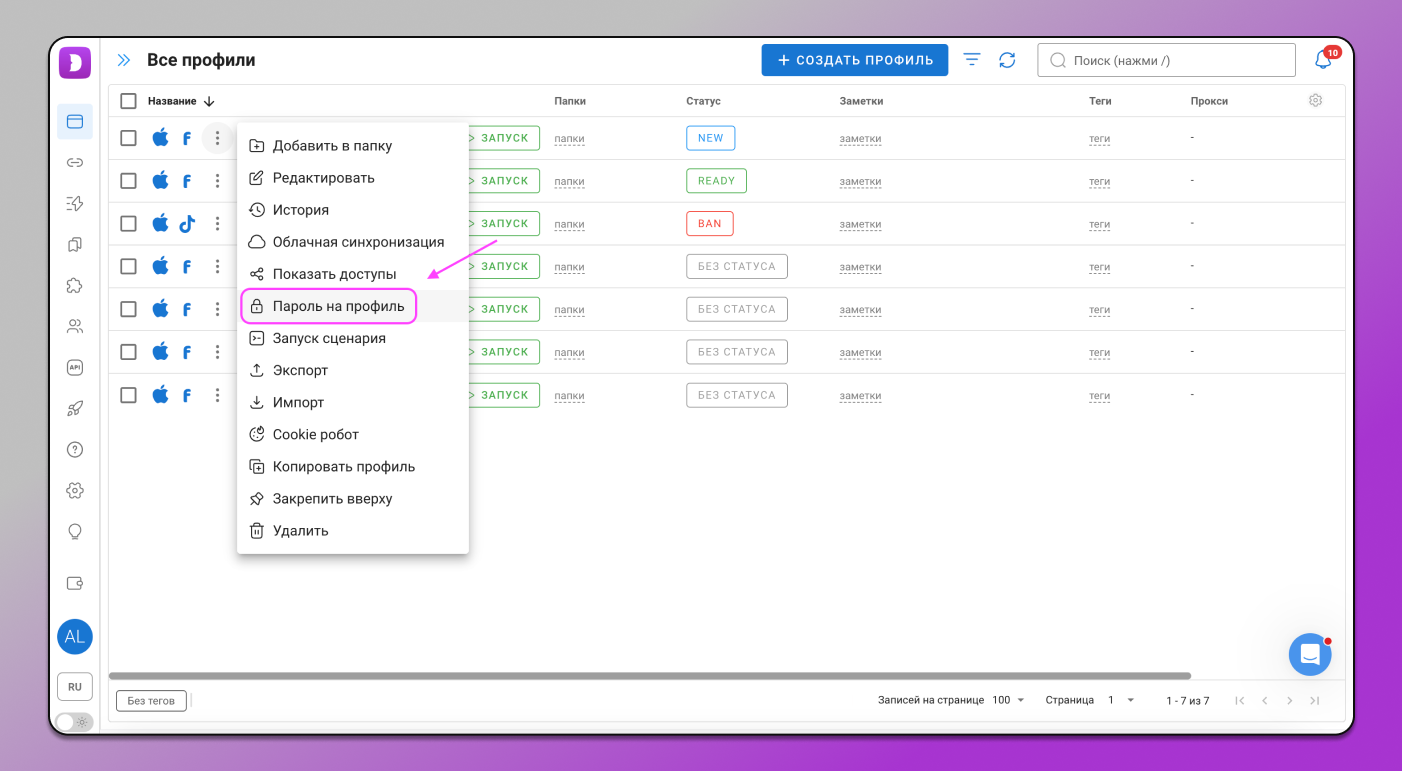The width and height of the screenshot is (1402, 771).
Task: Tick the select-all checkbox in header
Action: (128, 101)
